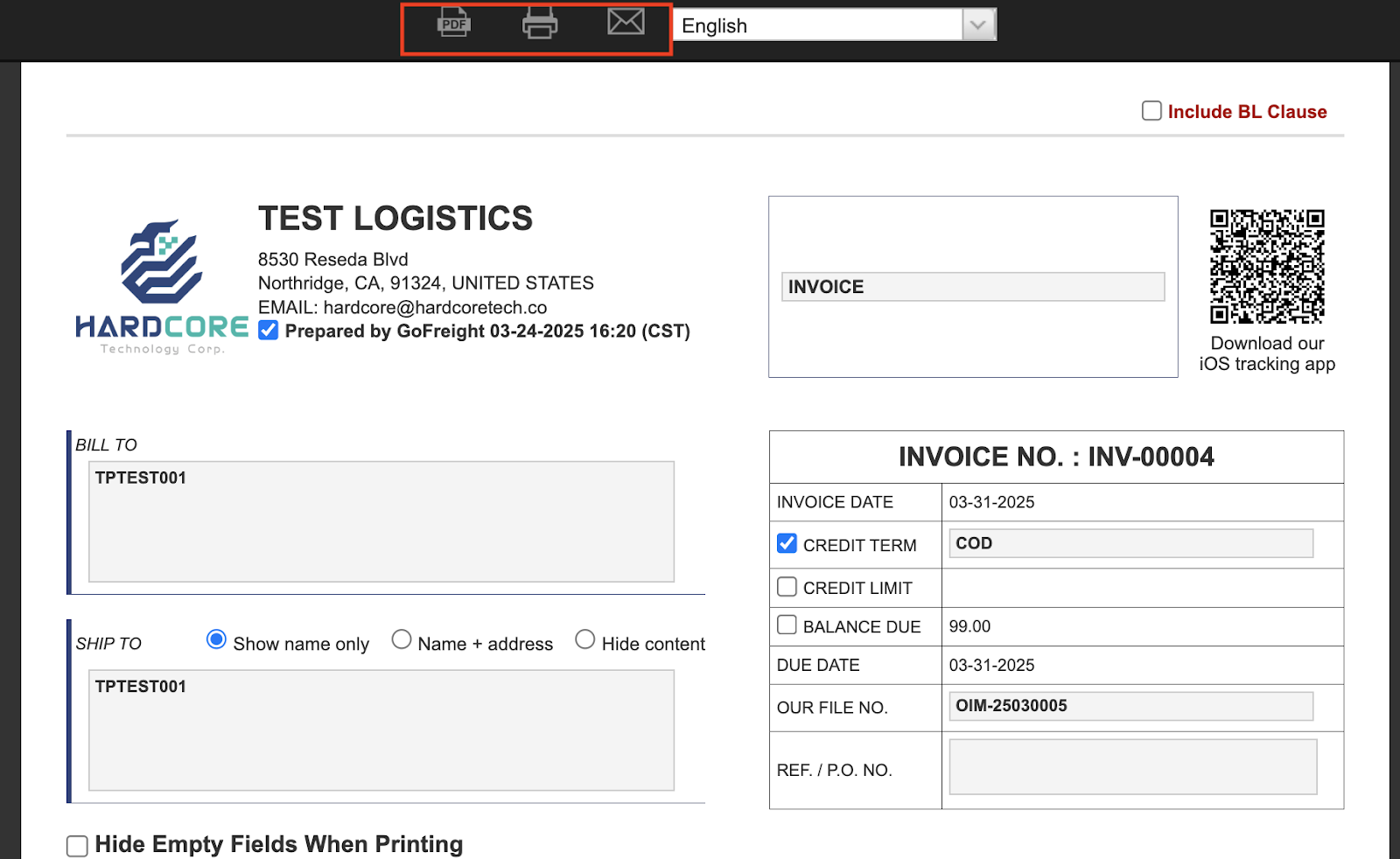
Task: Check the BALANCE DUE checkbox
Action: coord(787,625)
